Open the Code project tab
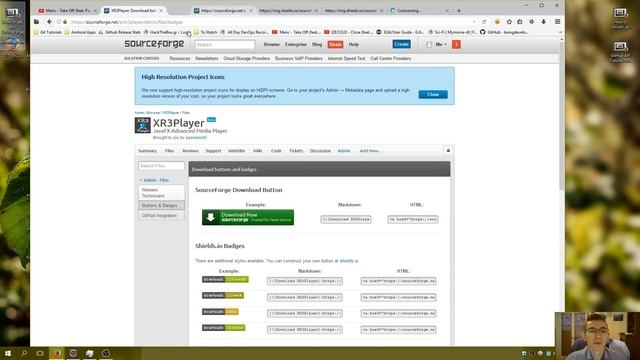Screen dimensions: 640x360 276,151
